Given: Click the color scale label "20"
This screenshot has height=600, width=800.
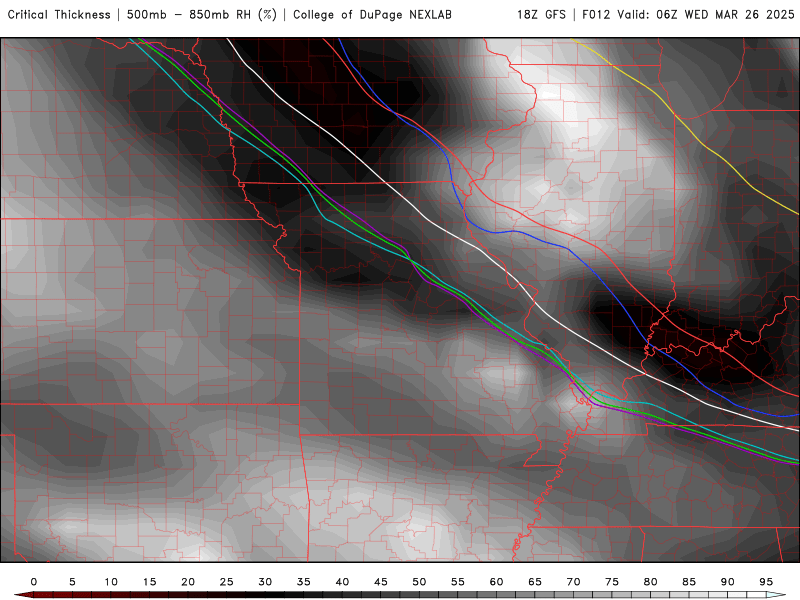Looking at the screenshot, I should tap(188, 582).
